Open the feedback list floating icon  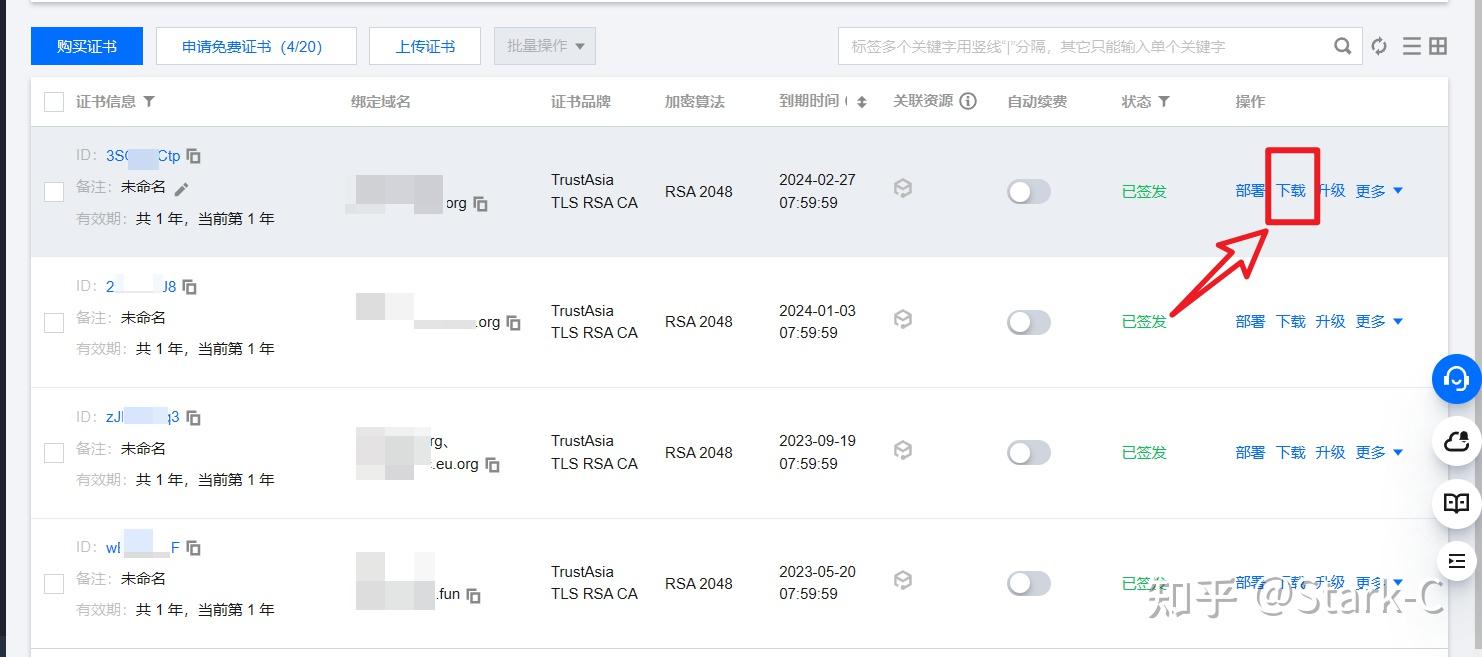point(1456,561)
